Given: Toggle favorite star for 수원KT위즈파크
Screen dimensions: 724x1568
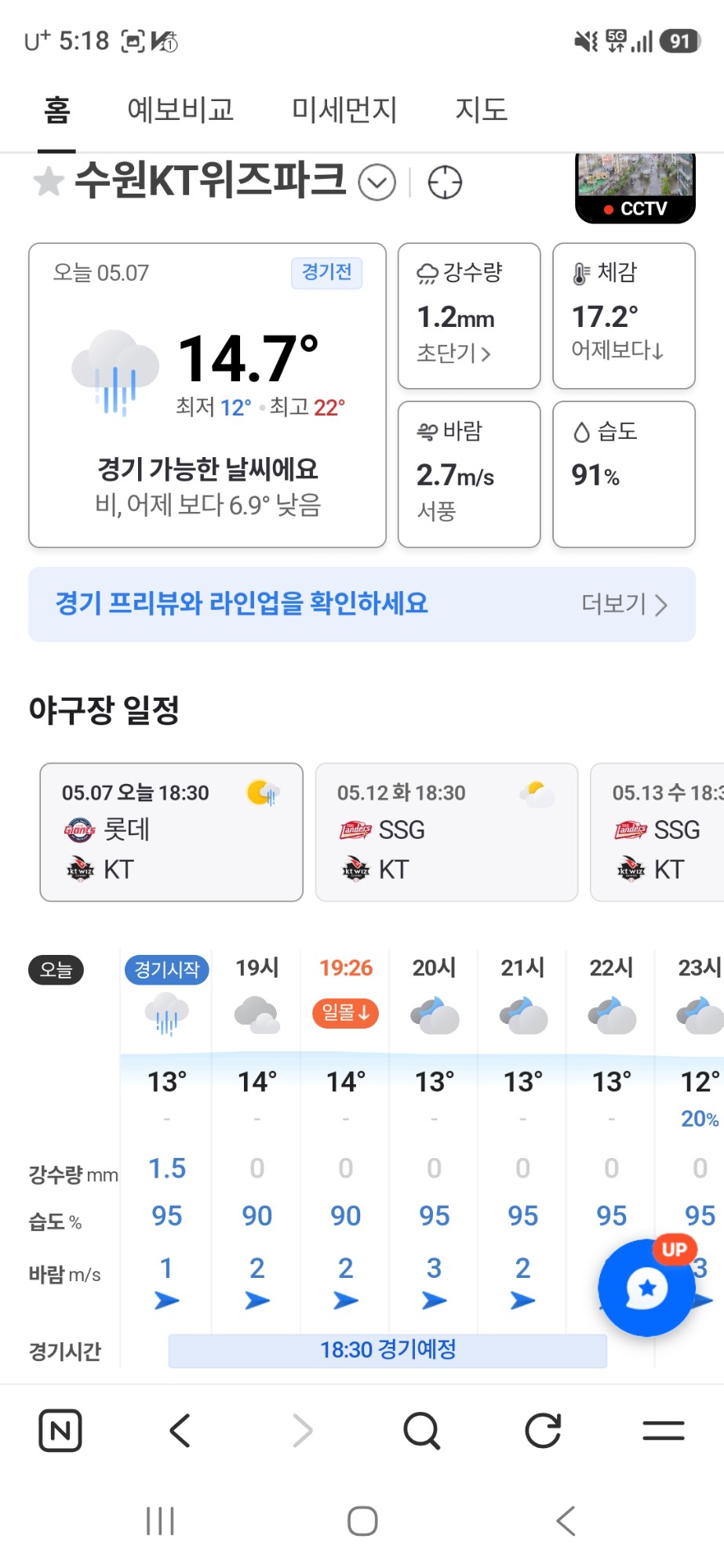Looking at the screenshot, I should pos(49,182).
